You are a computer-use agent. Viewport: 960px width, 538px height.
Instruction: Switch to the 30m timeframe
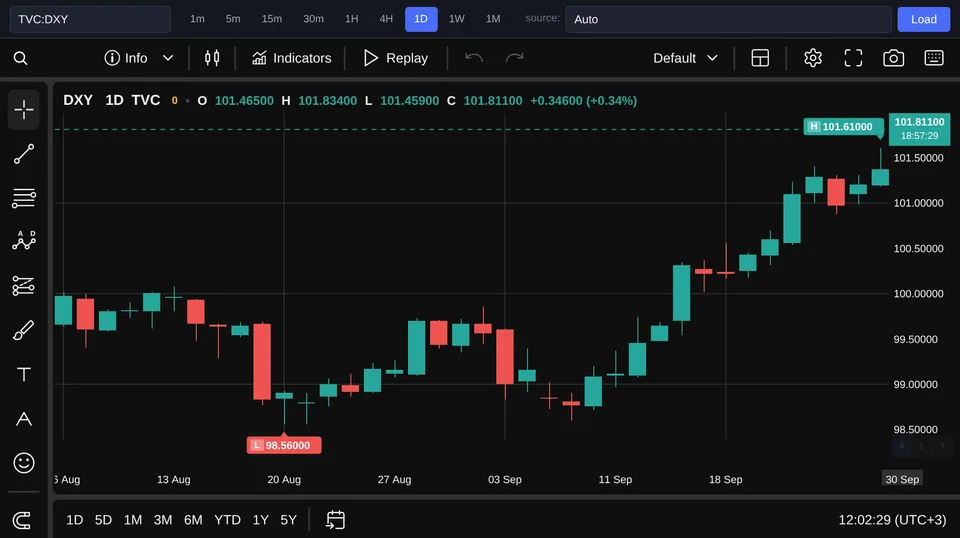tap(313, 19)
